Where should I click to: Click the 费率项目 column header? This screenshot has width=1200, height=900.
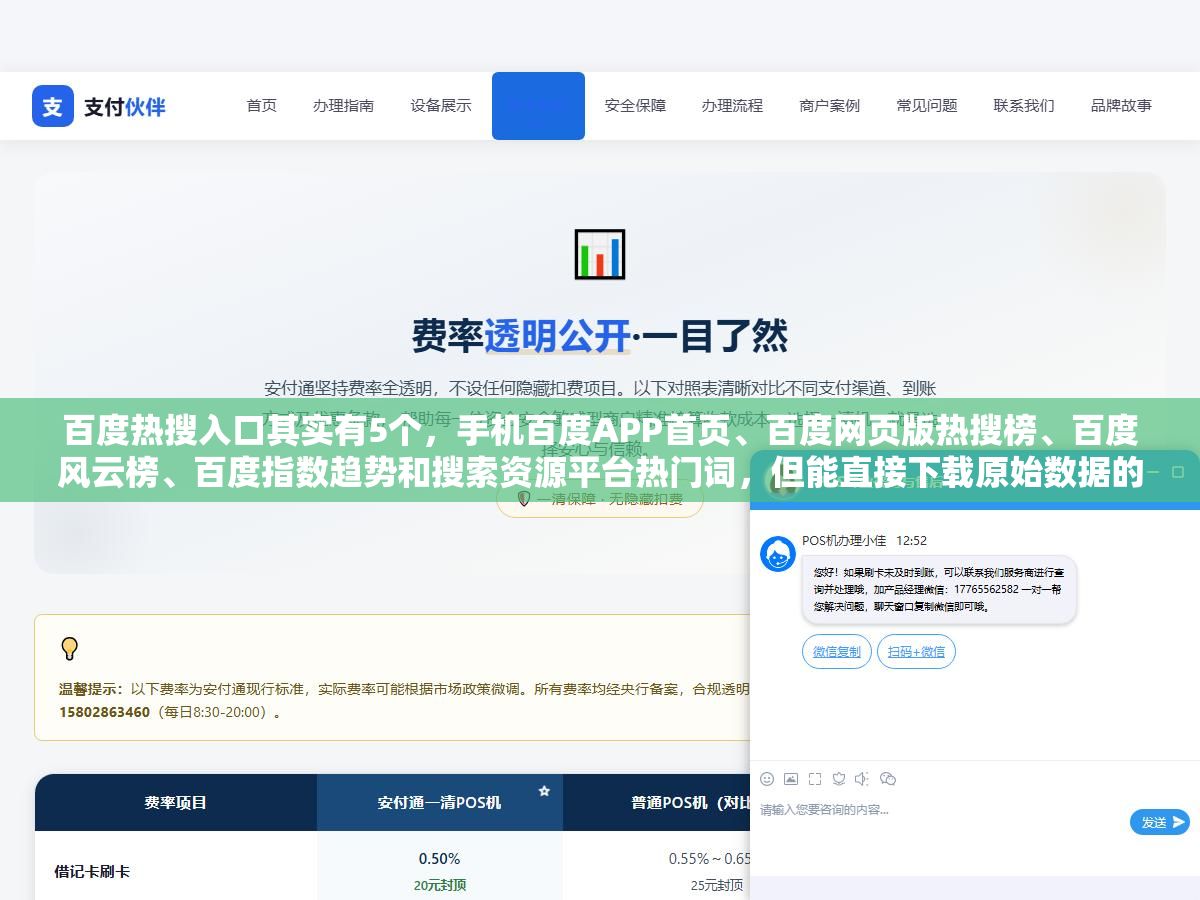coord(176,802)
